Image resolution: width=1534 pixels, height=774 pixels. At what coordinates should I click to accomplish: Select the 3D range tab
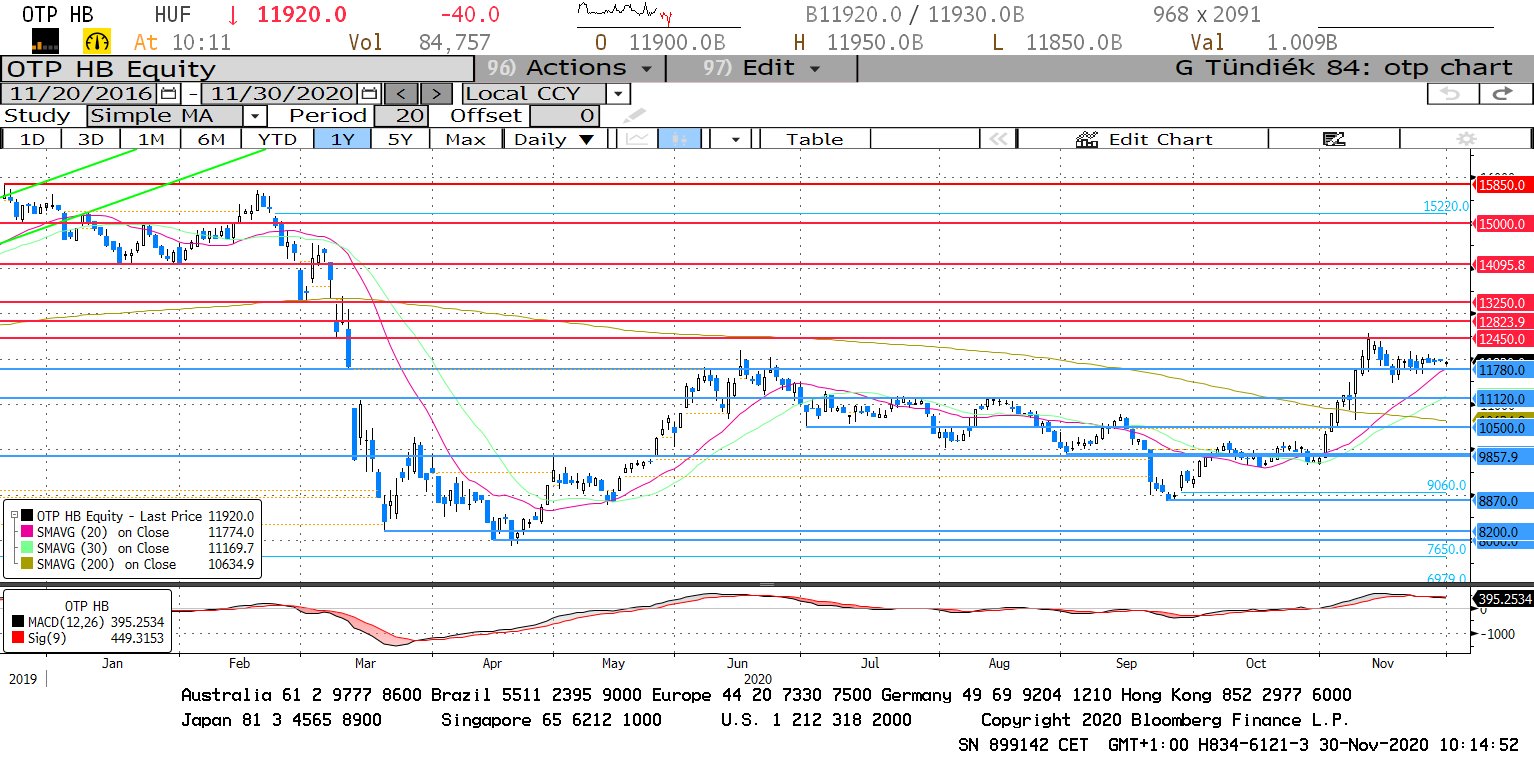tap(91, 139)
